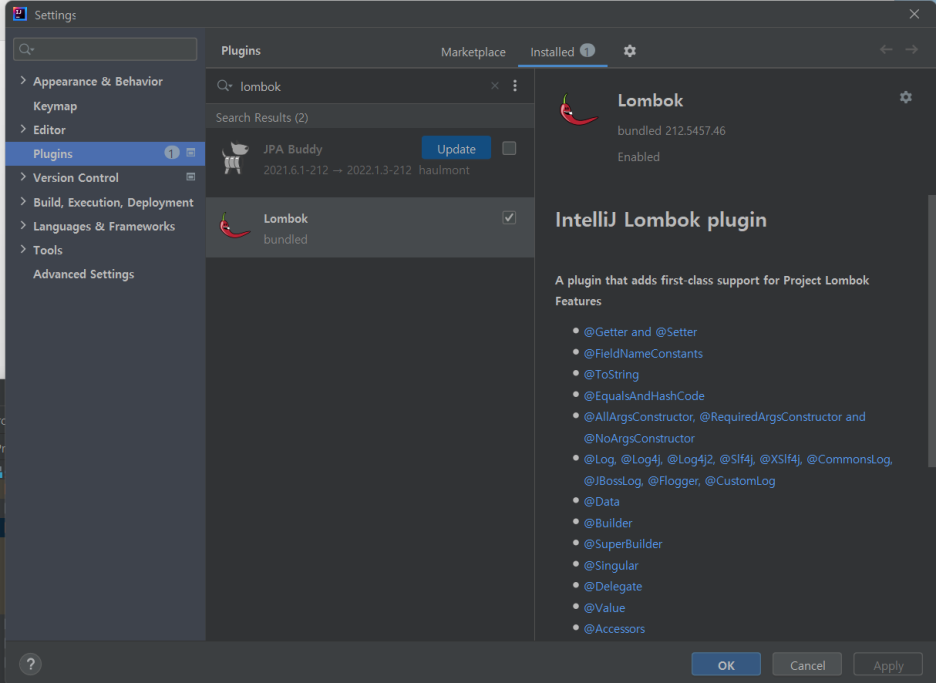
Task: Clear the lombok search text
Action: (x=495, y=86)
